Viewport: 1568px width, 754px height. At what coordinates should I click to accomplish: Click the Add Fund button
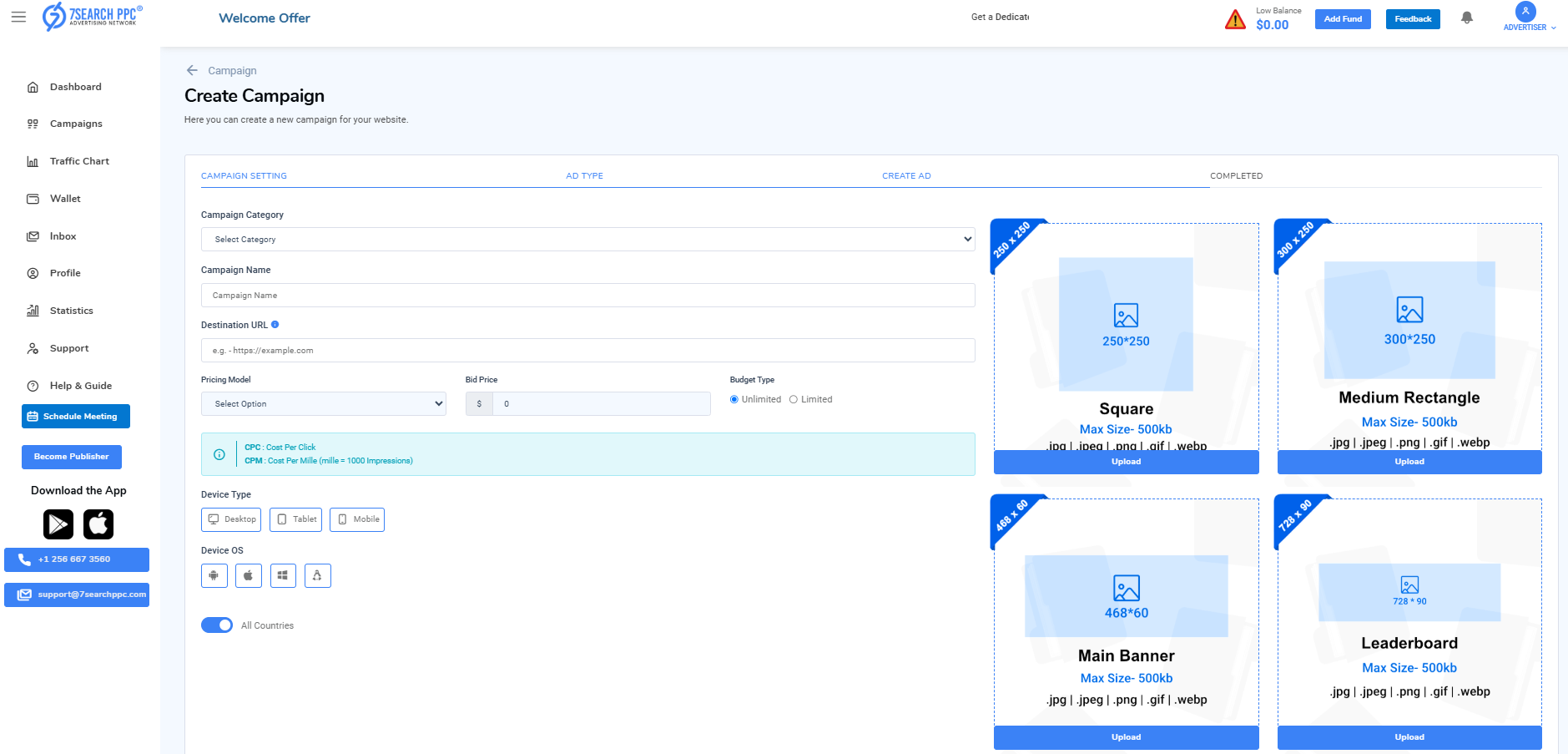click(1343, 18)
